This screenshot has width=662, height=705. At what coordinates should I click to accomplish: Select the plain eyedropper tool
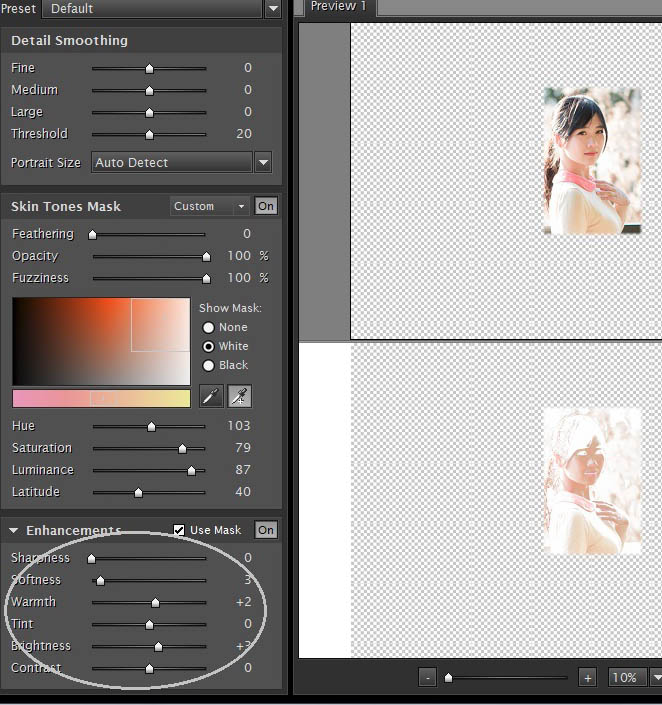[x=211, y=396]
